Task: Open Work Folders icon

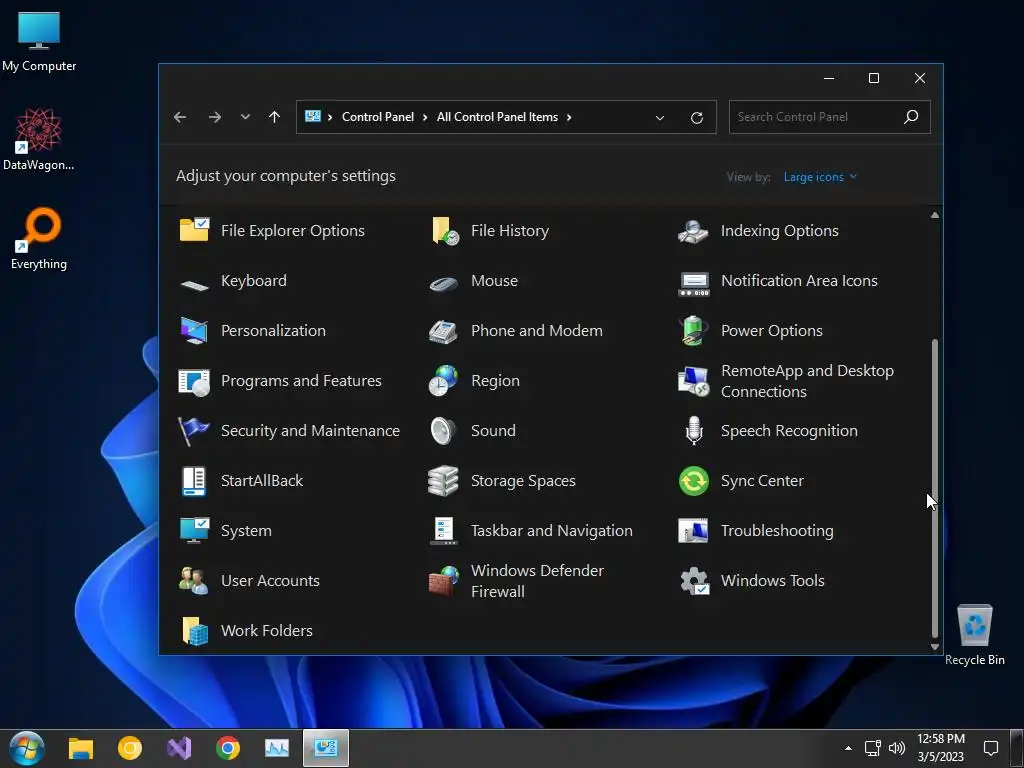Action: (x=195, y=631)
